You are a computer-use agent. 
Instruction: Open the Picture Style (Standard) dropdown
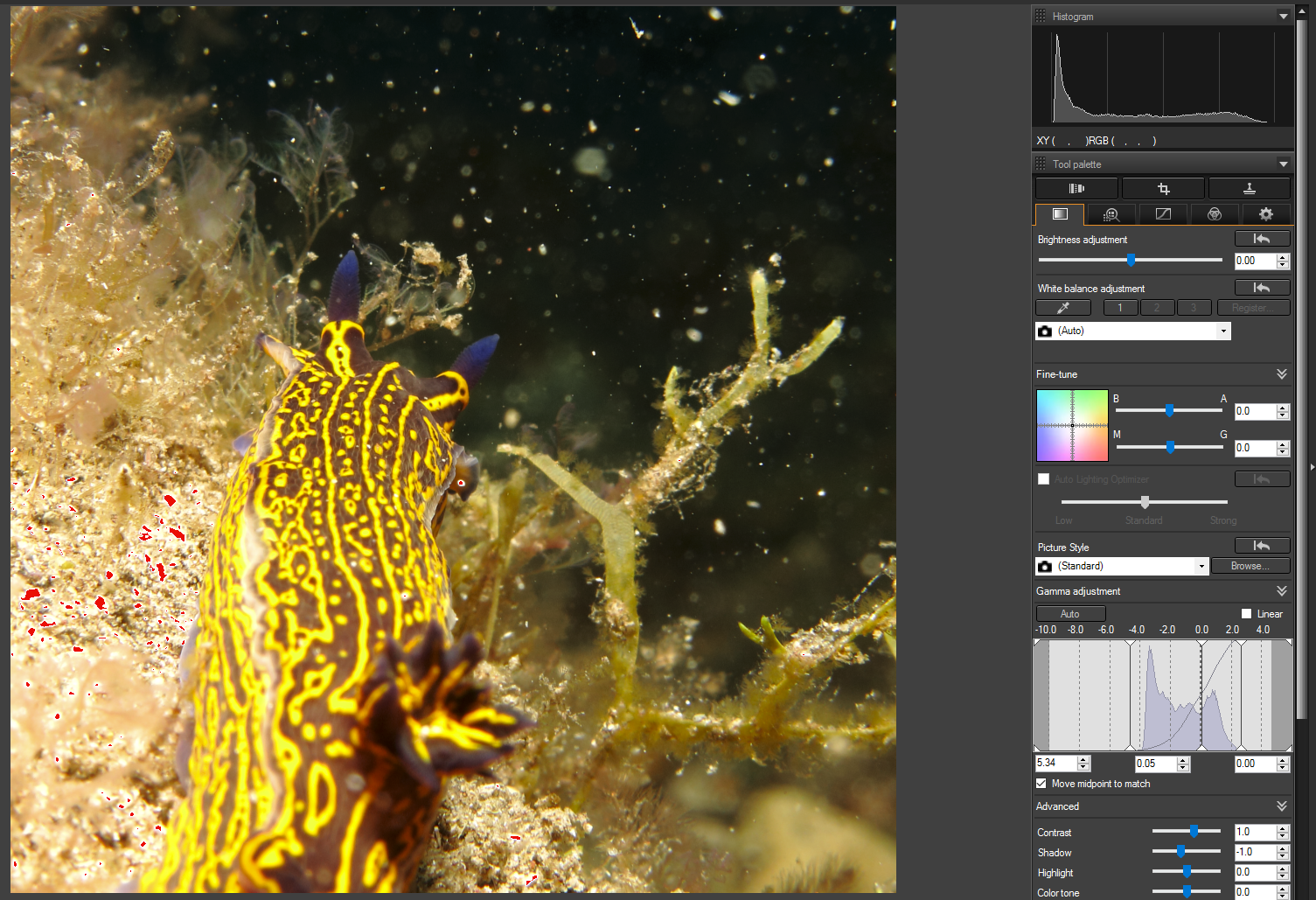click(x=1201, y=566)
